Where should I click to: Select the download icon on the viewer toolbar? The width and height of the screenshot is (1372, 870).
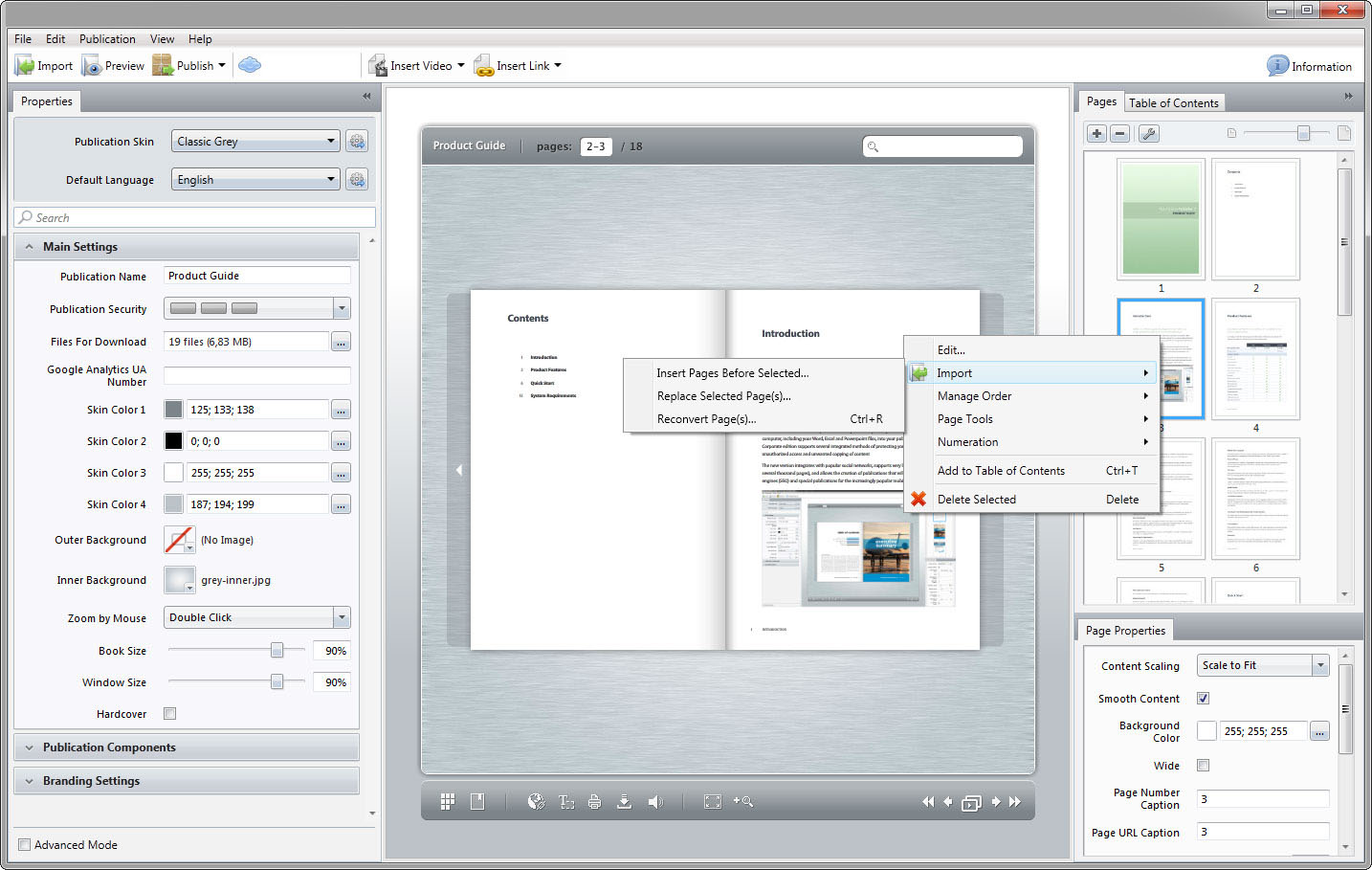tap(625, 801)
